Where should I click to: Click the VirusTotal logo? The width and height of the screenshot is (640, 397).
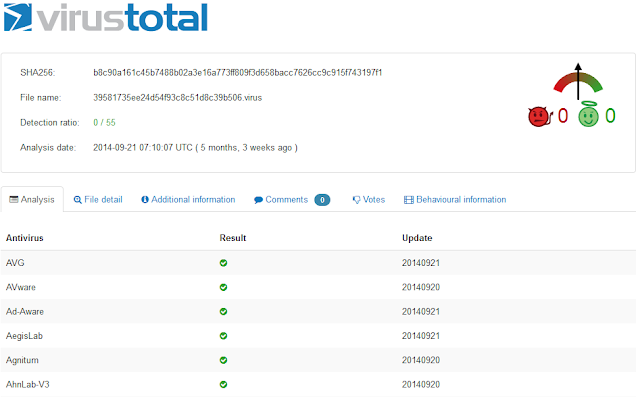tap(106, 17)
